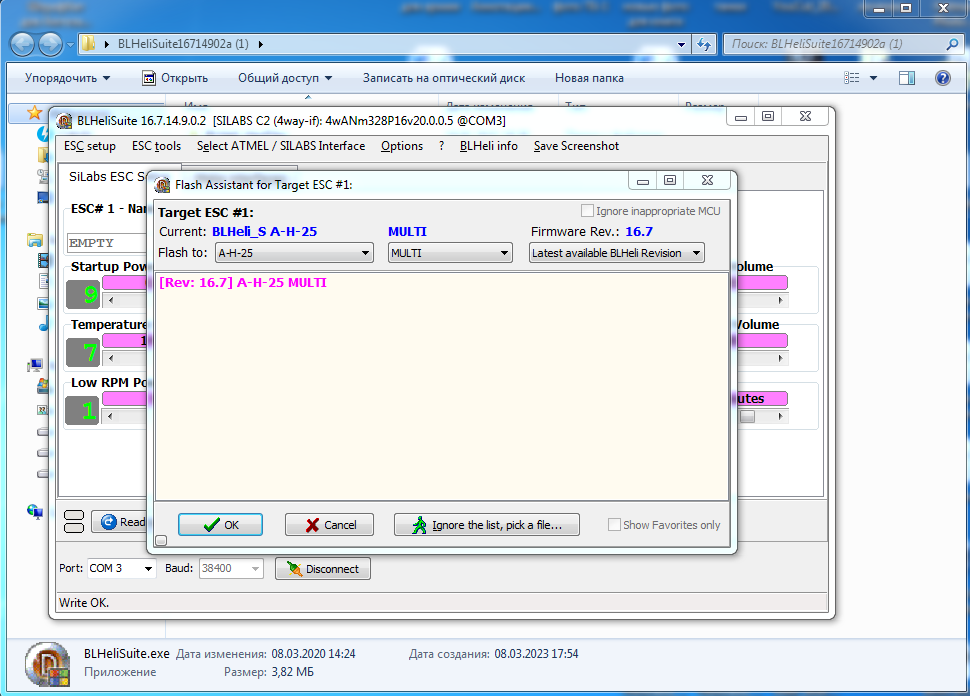Cancel the Flash Assistant dialog
Viewport: 970px width, 696px height.
pos(329,525)
